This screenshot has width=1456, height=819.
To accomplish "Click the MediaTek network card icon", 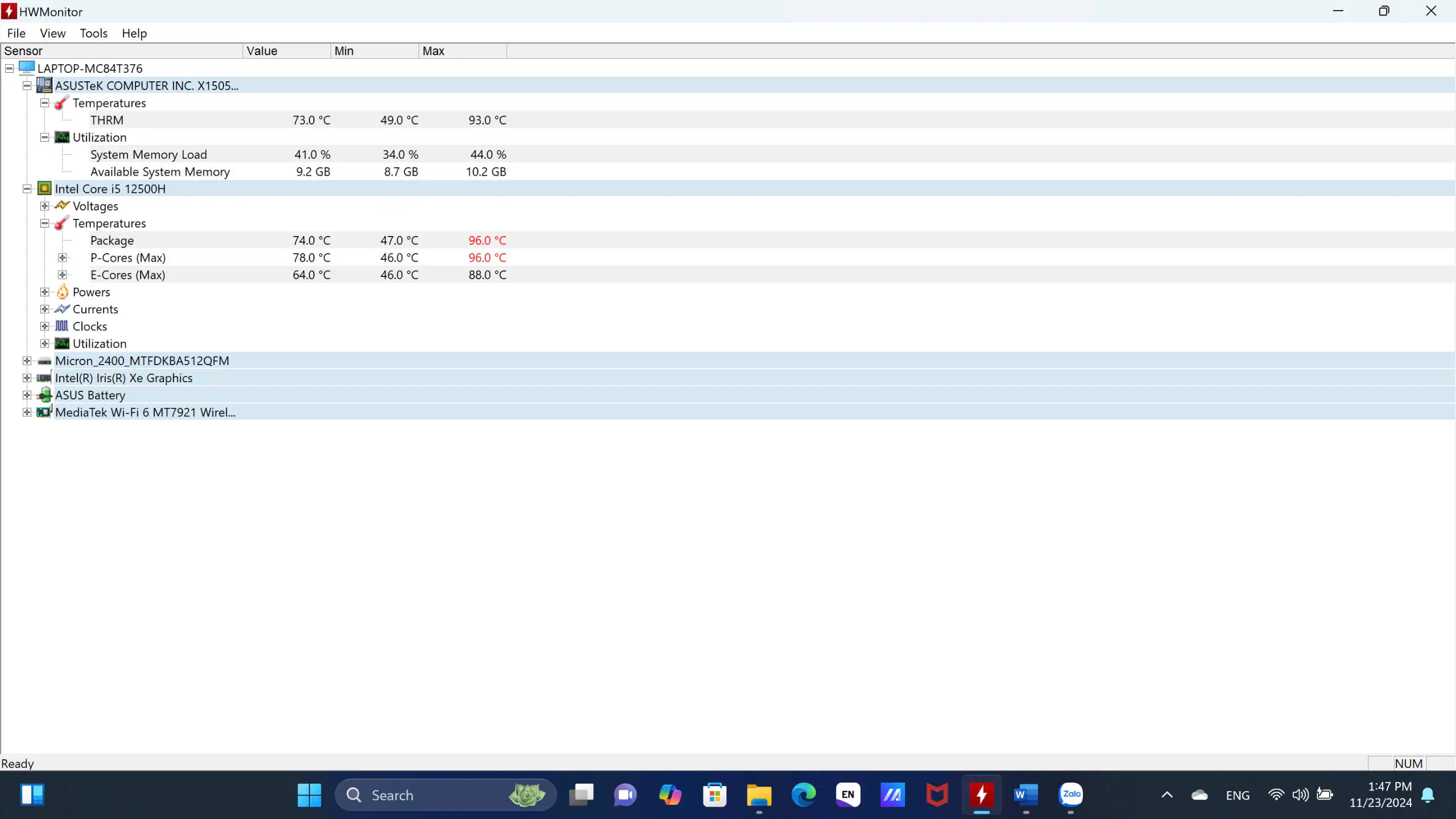I will point(44,411).
